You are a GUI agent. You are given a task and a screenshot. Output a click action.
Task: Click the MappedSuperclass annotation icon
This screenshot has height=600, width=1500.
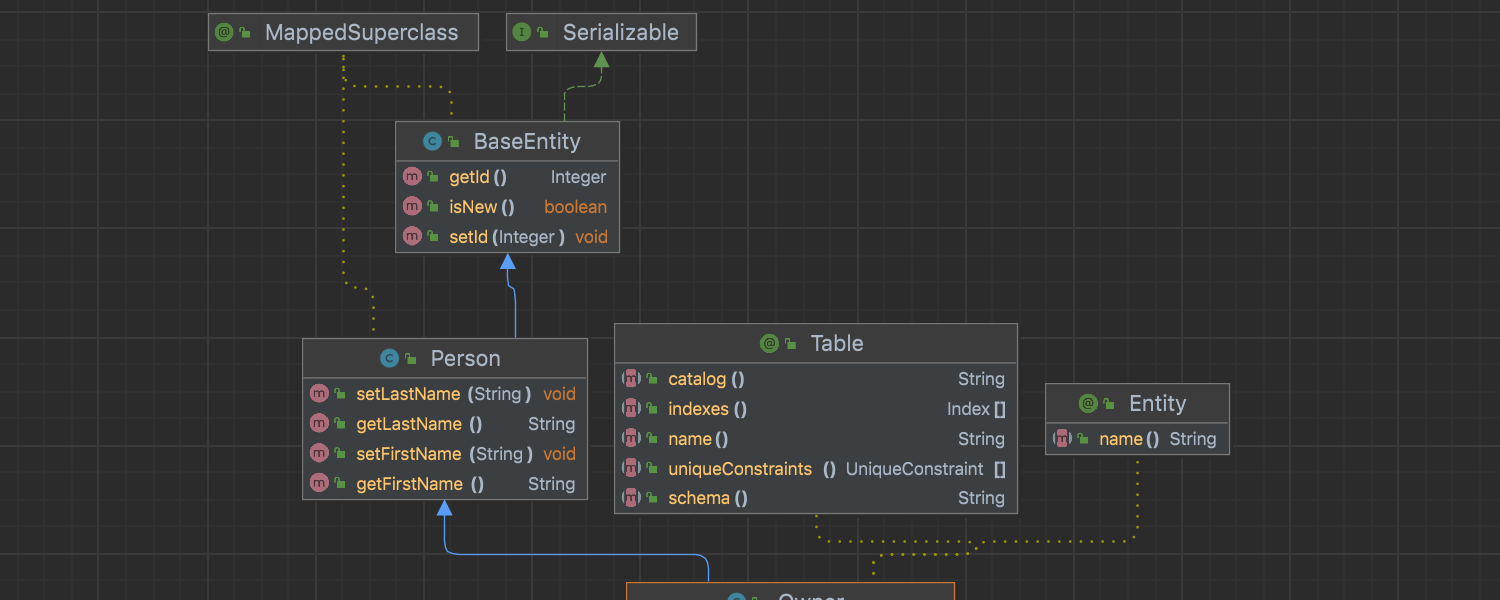(x=224, y=32)
